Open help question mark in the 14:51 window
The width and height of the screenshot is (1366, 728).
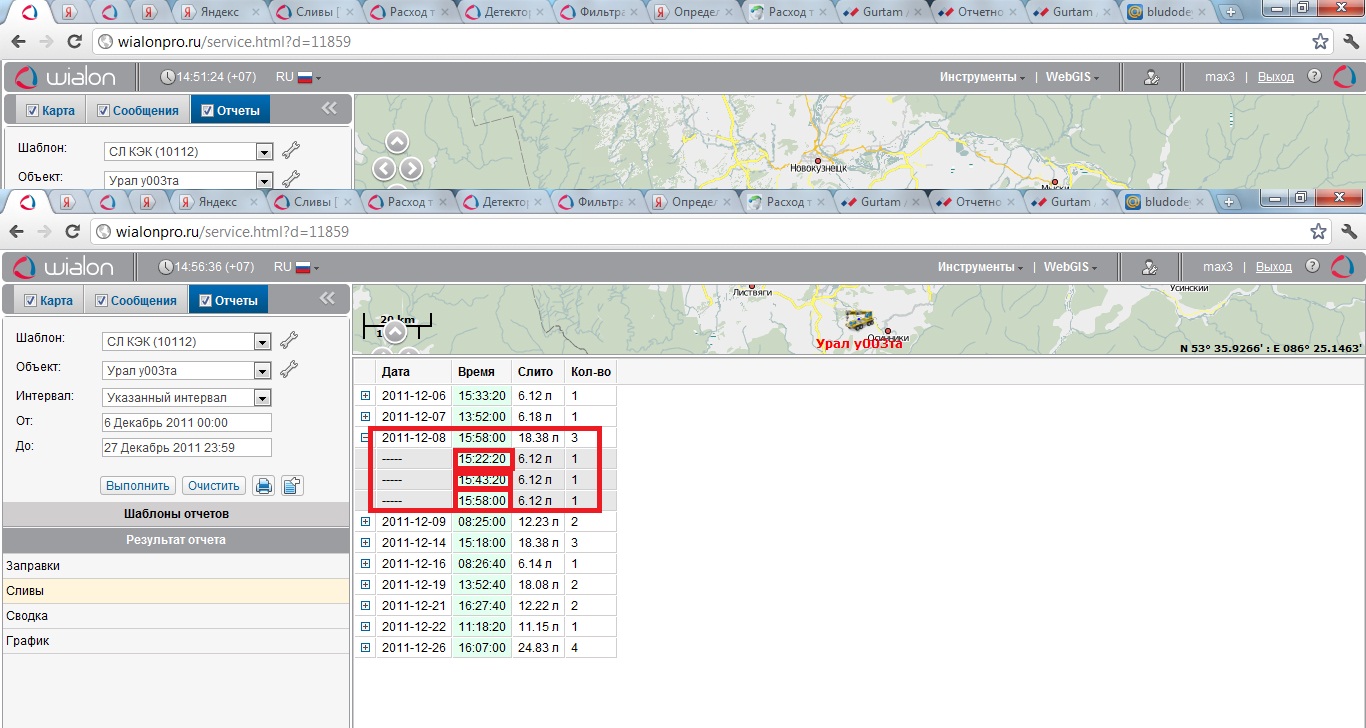coord(1314,76)
